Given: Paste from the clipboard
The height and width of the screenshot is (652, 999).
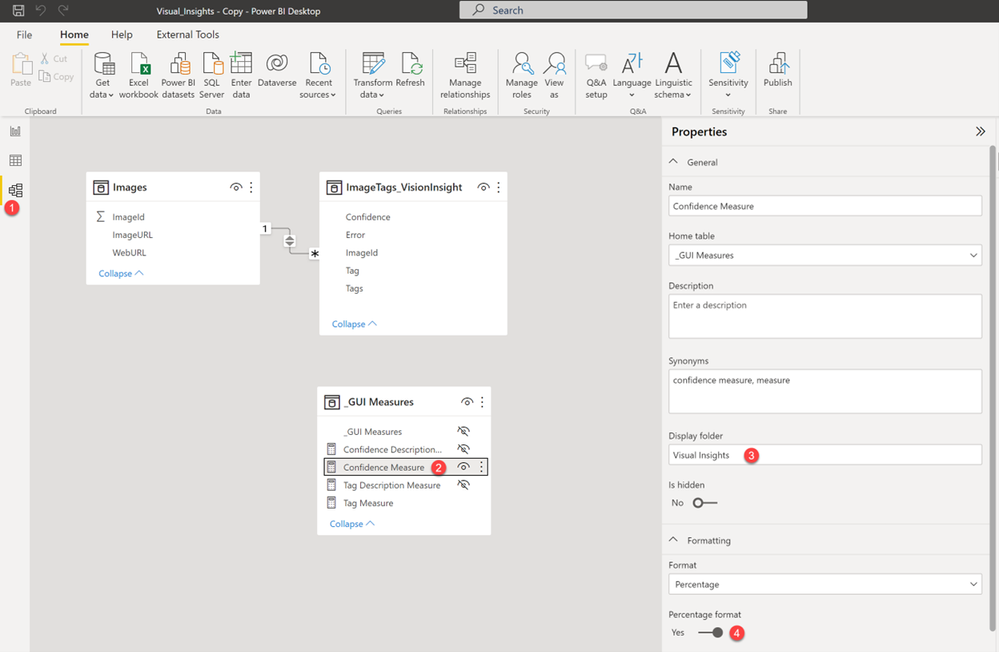Looking at the screenshot, I should coord(21,70).
